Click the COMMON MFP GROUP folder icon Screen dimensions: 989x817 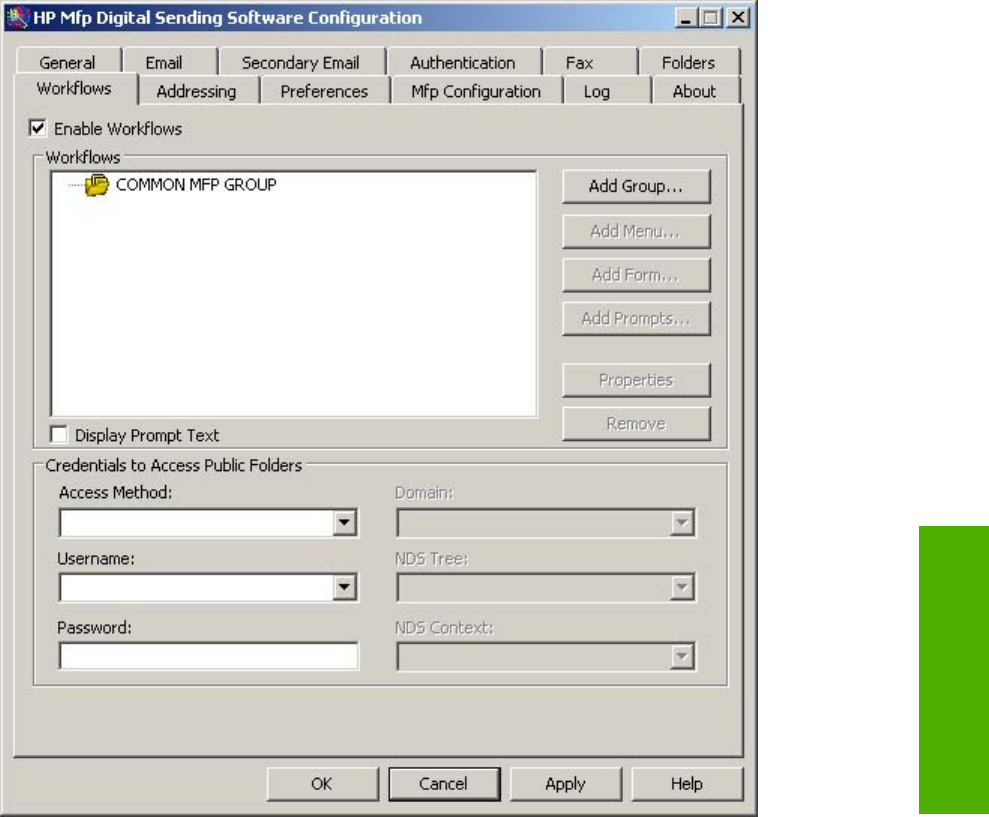97,185
